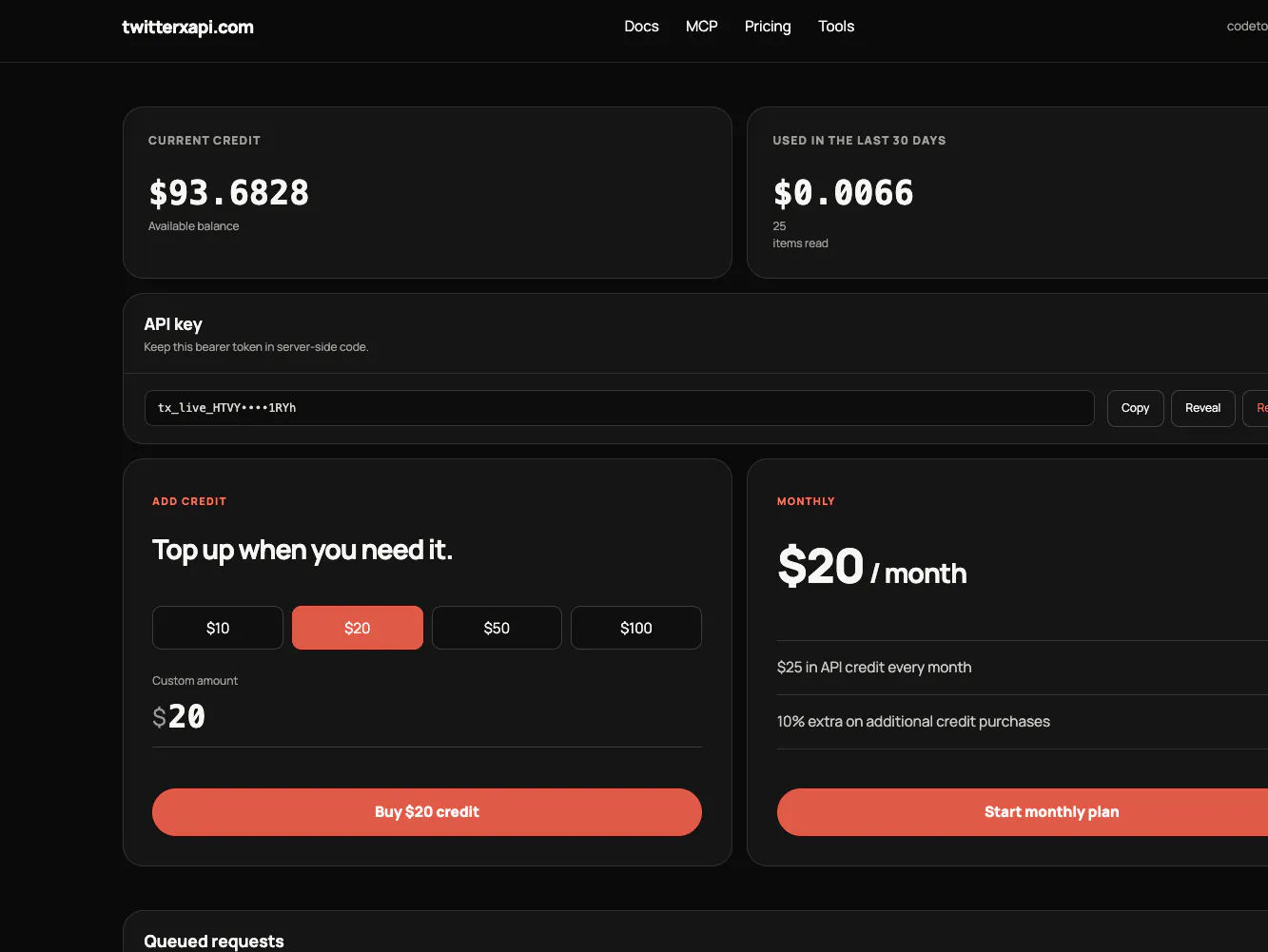
Task: Open the MCP navigation item
Action: coord(702,27)
